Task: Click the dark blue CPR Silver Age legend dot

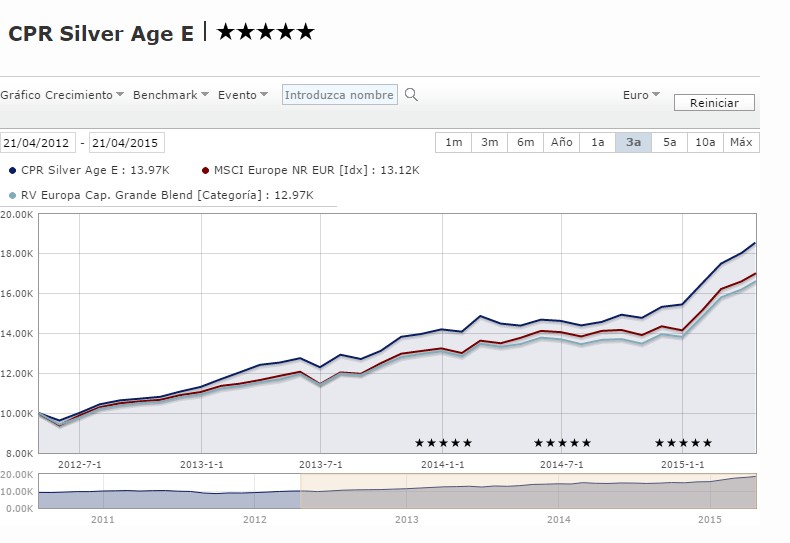Action: point(13,171)
